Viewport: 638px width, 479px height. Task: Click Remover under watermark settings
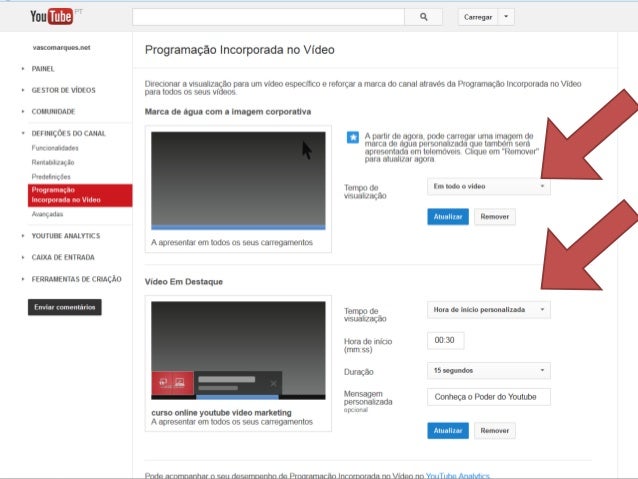point(495,217)
